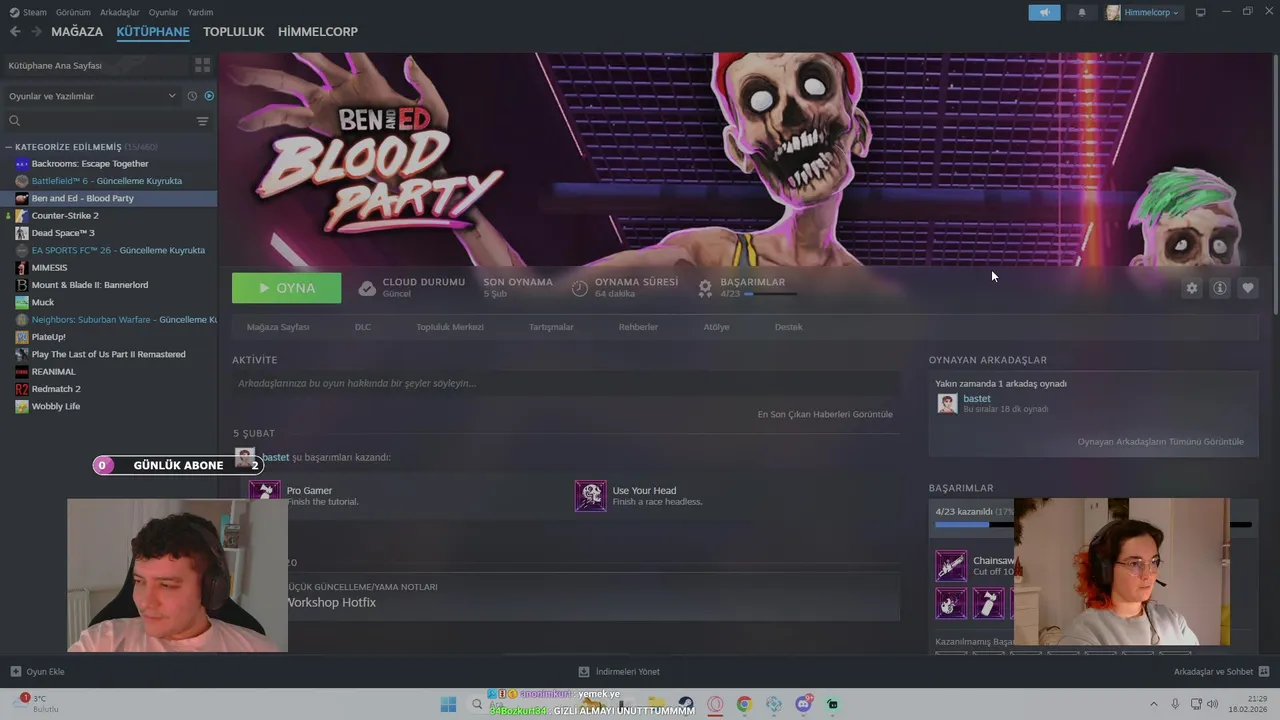Open the Görünüm menu
This screenshot has height=720, width=1280.
click(x=73, y=12)
